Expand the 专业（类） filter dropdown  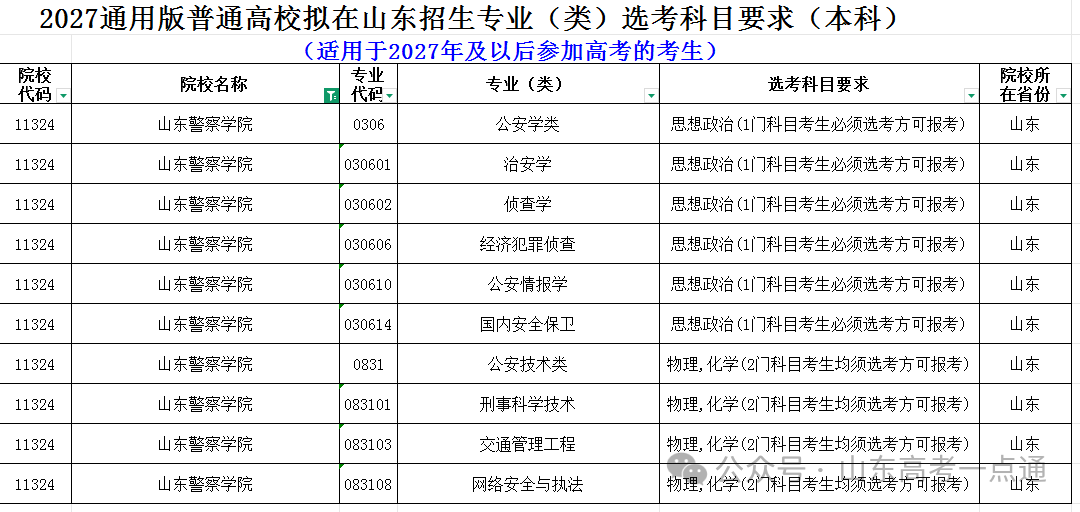click(x=651, y=96)
